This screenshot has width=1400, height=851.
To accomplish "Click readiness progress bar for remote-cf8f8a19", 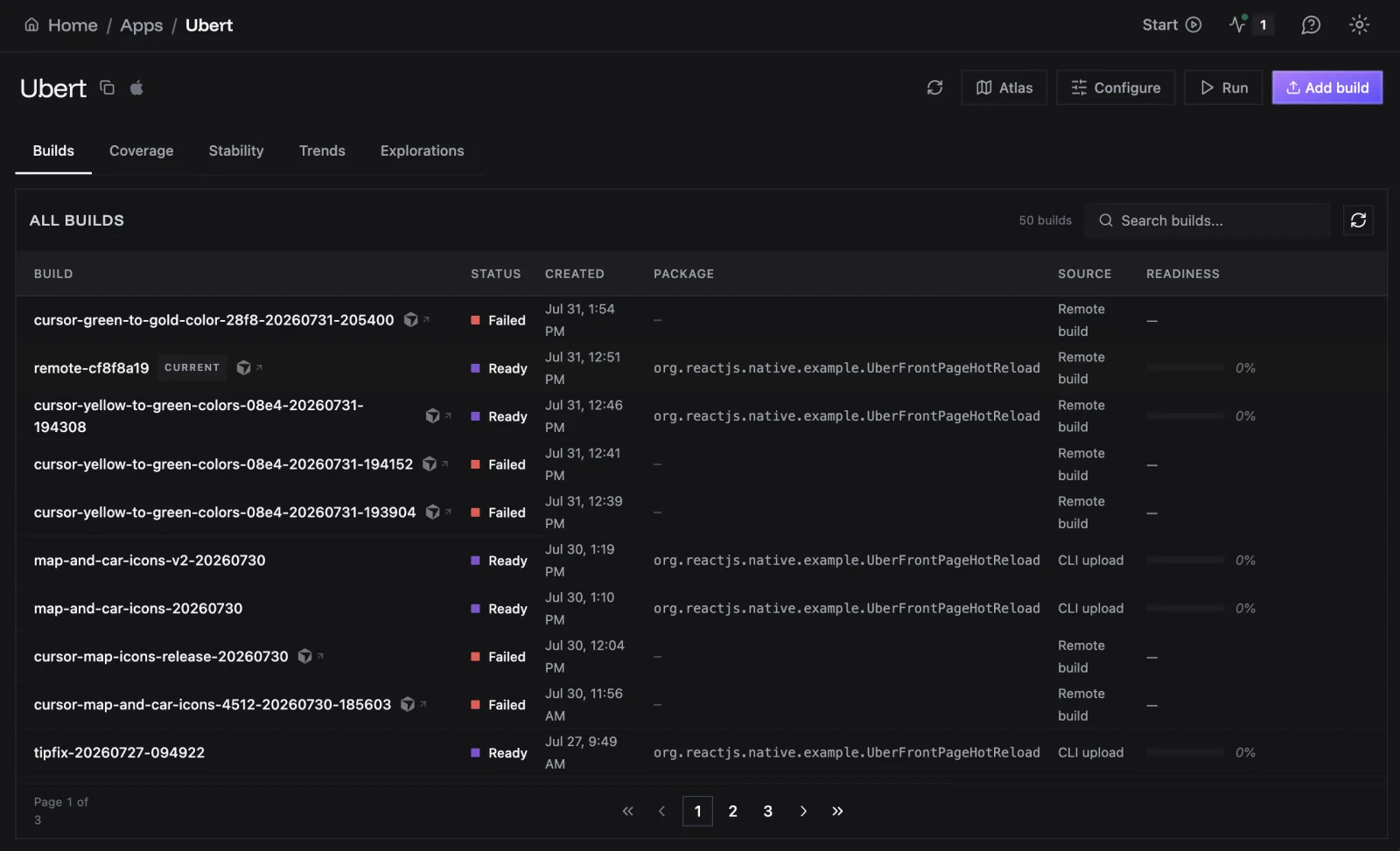I will pyautogui.click(x=1186, y=368).
